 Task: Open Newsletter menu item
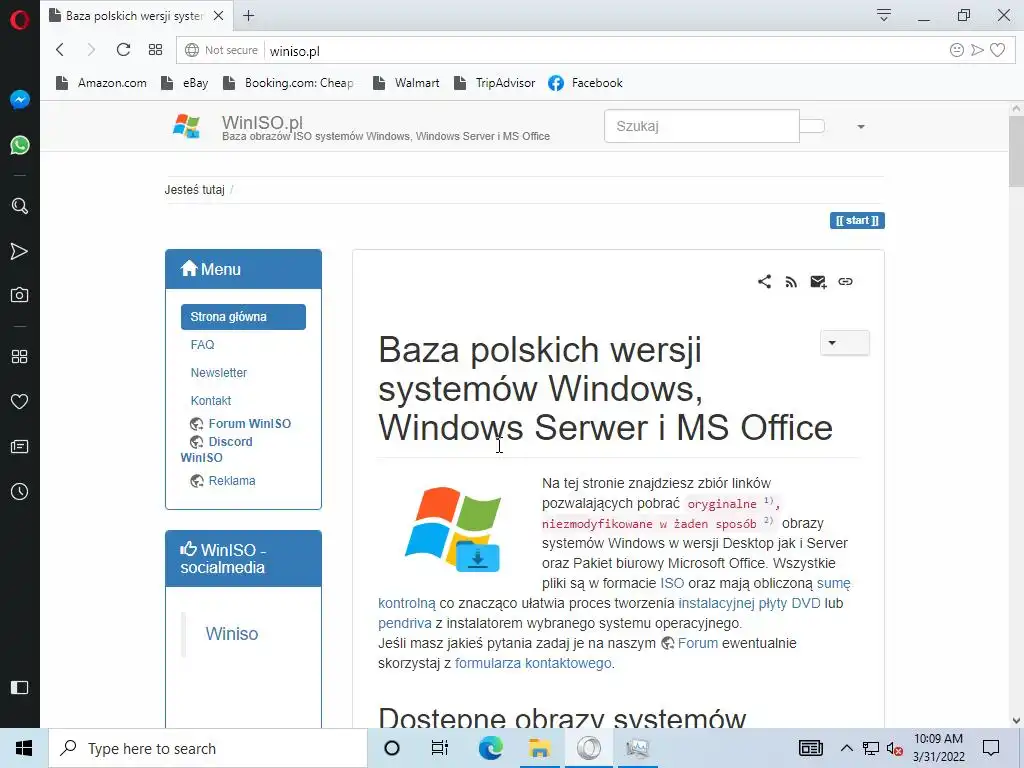point(219,373)
